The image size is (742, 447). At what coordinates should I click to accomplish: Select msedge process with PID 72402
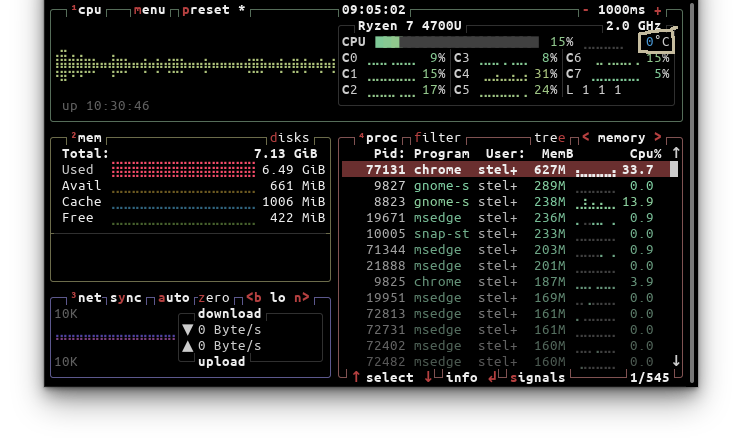506,345
